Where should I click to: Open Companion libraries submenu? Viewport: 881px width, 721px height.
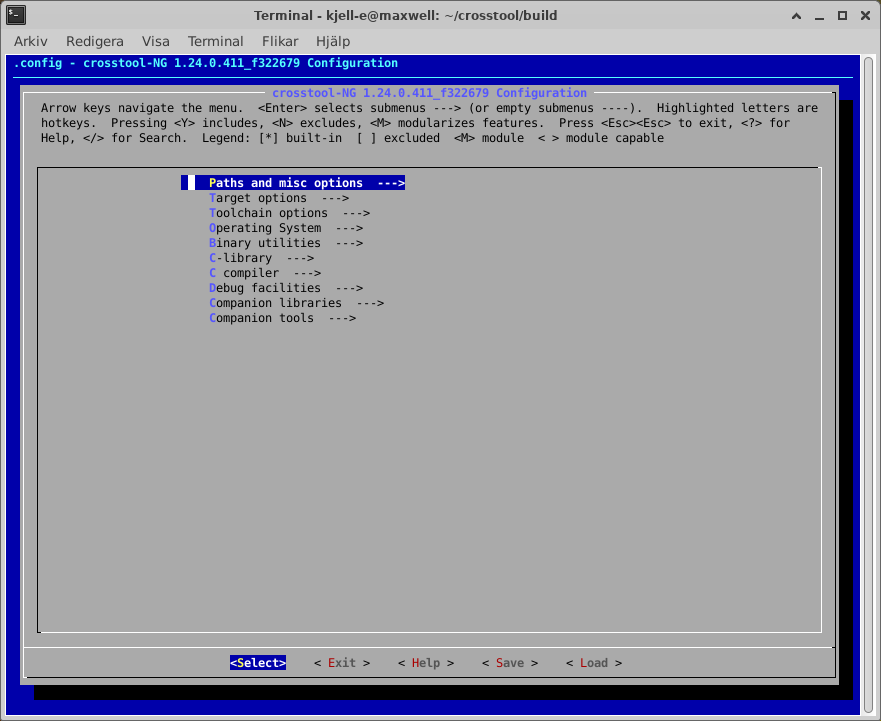296,303
